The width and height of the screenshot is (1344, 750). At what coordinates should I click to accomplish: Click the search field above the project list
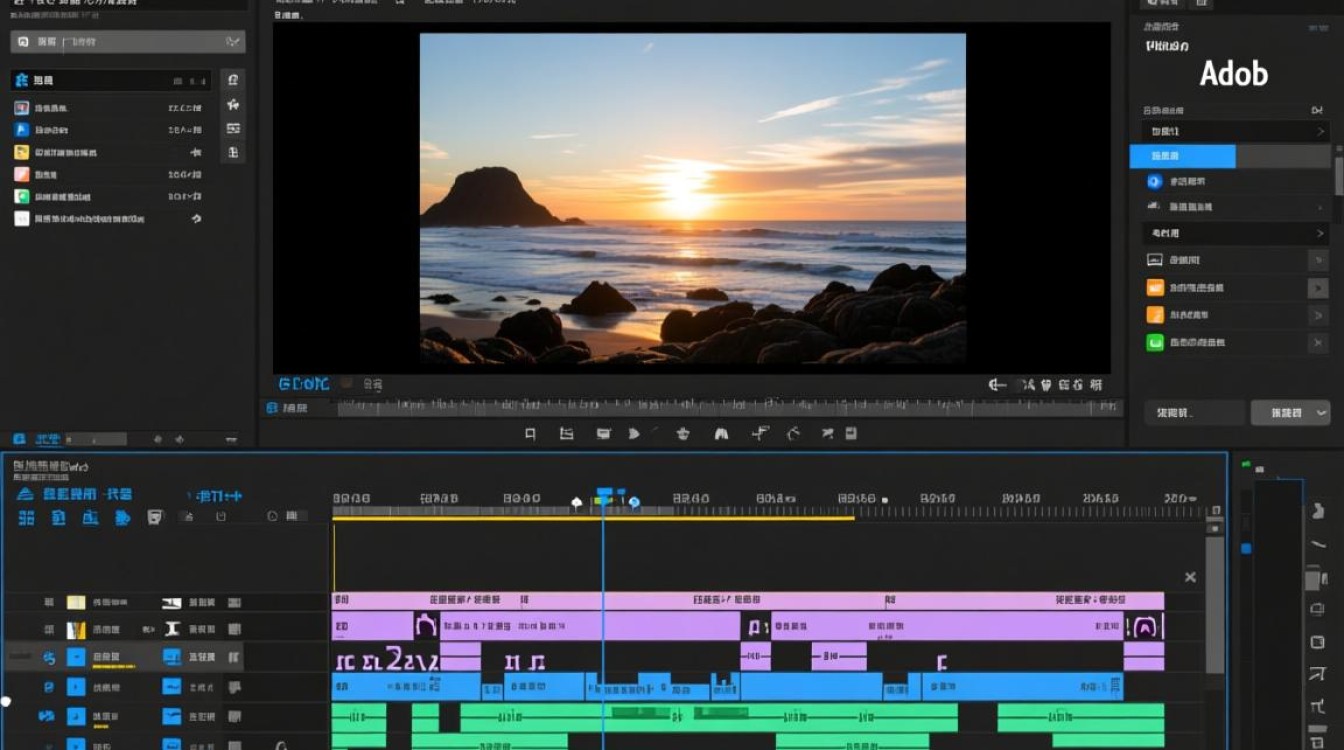click(x=127, y=42)
